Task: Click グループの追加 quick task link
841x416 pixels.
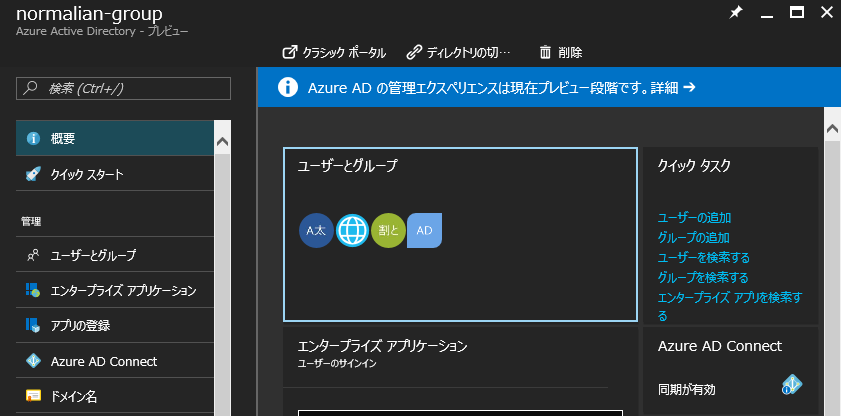Action: pyautogui.click(x=694, y=237)
